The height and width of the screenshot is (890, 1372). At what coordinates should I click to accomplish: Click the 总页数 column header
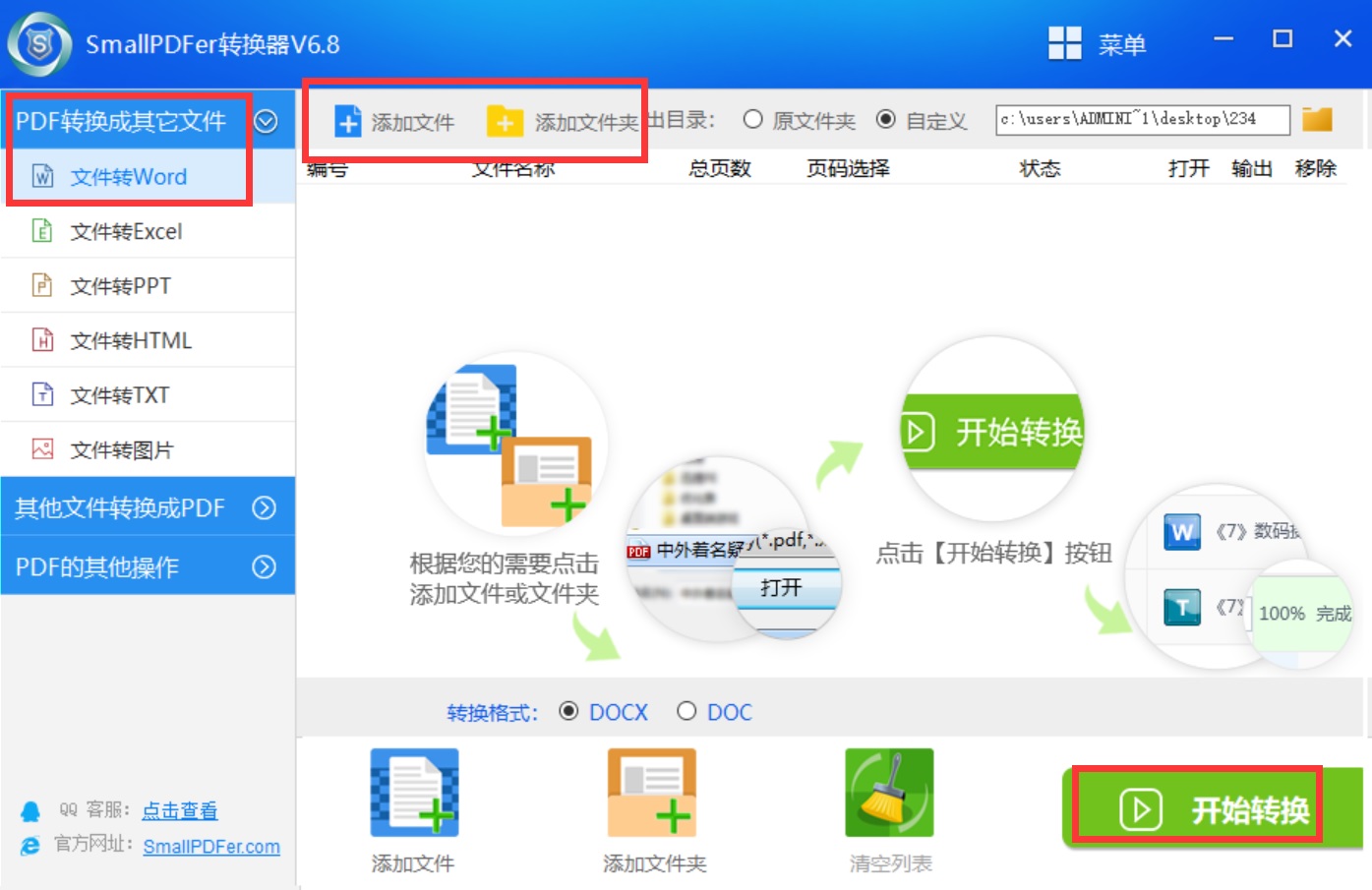[720, 168]
